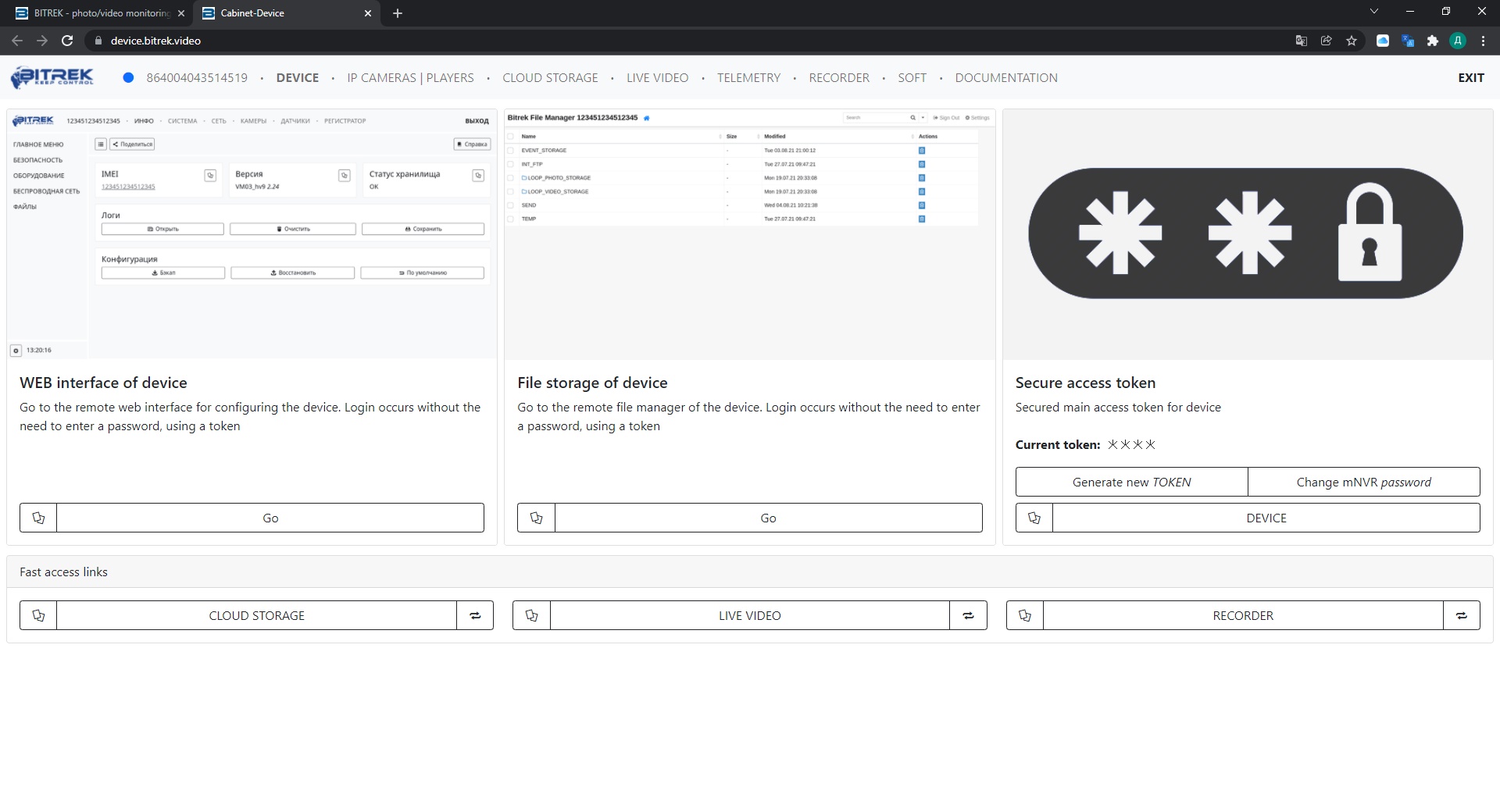Open TELEMETRY in the top navigation
This screenshot has width=1500, height=812.
(748, 77)
